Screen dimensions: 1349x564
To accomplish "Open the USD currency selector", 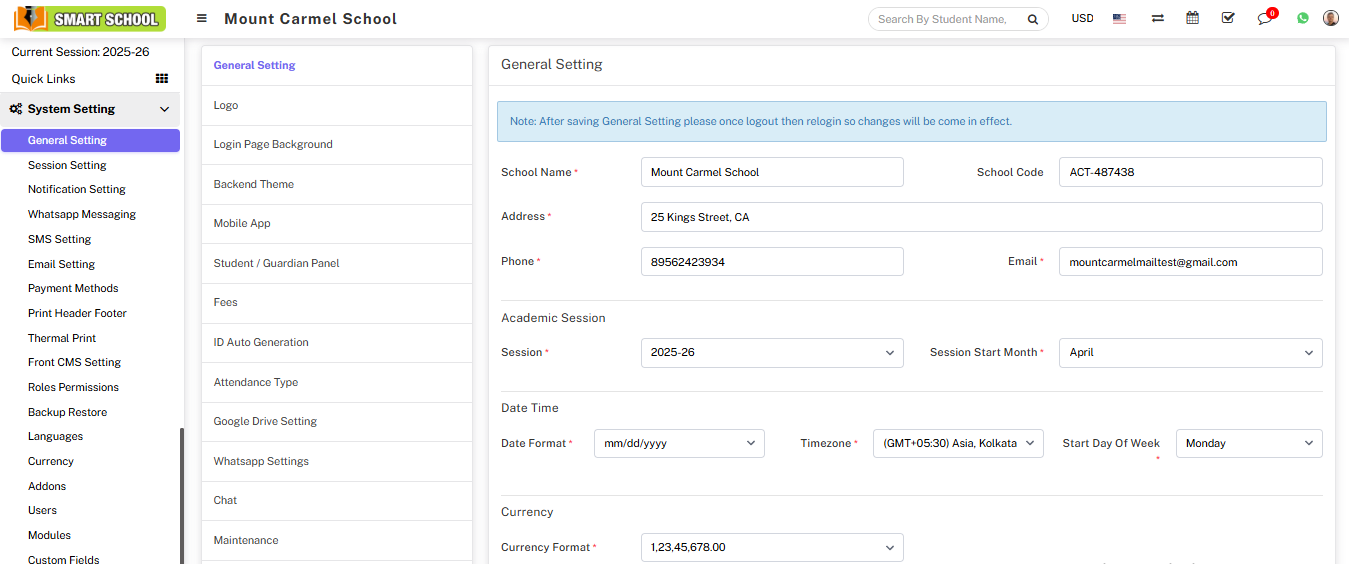I will click(1082, 19).
